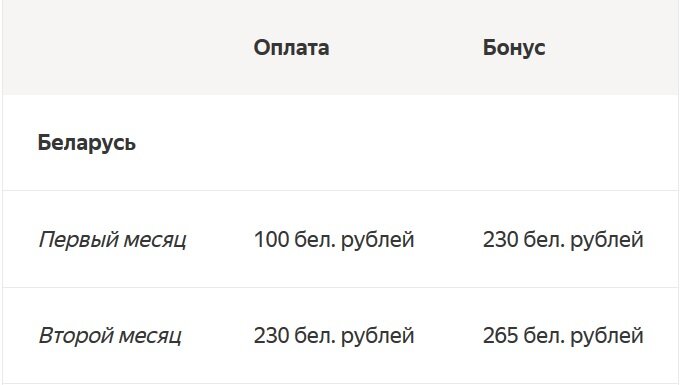680x385 pixels.
Task: Click the number 265 in bonus column
Action: (x=500, y=336)
